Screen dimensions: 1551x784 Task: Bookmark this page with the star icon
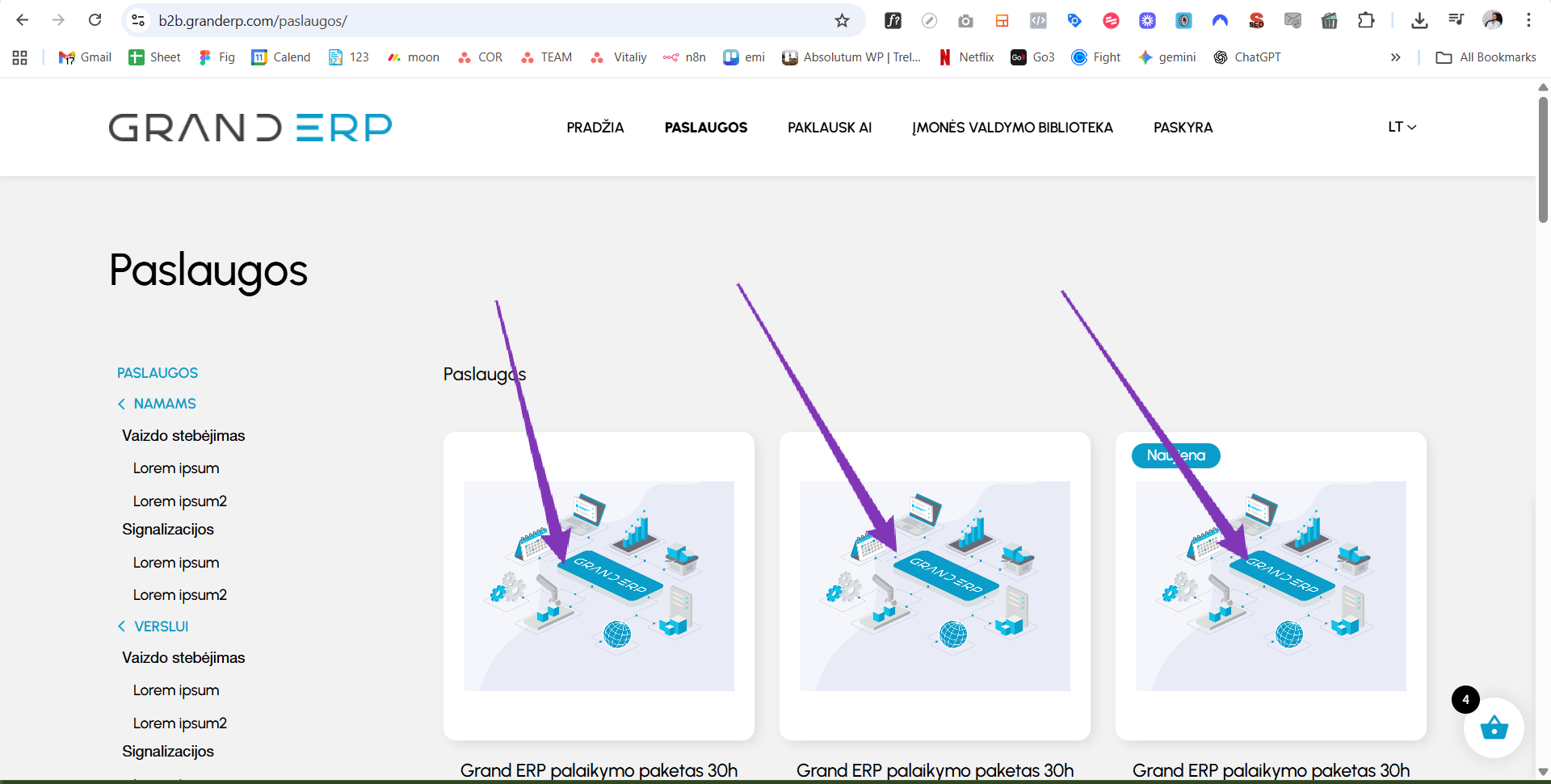pyautogui.click(x=842, y=21)
